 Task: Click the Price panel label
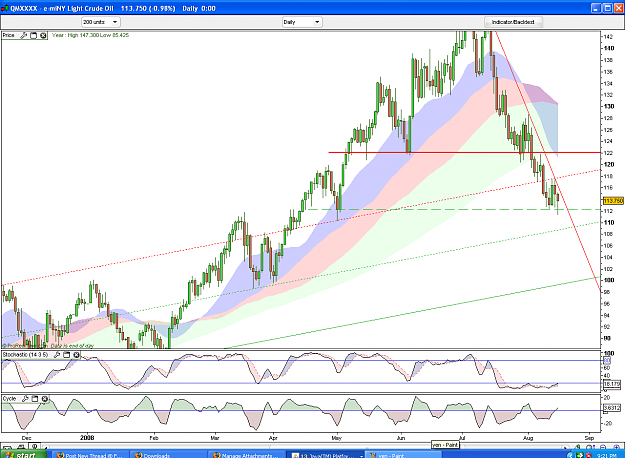point(8,35)
